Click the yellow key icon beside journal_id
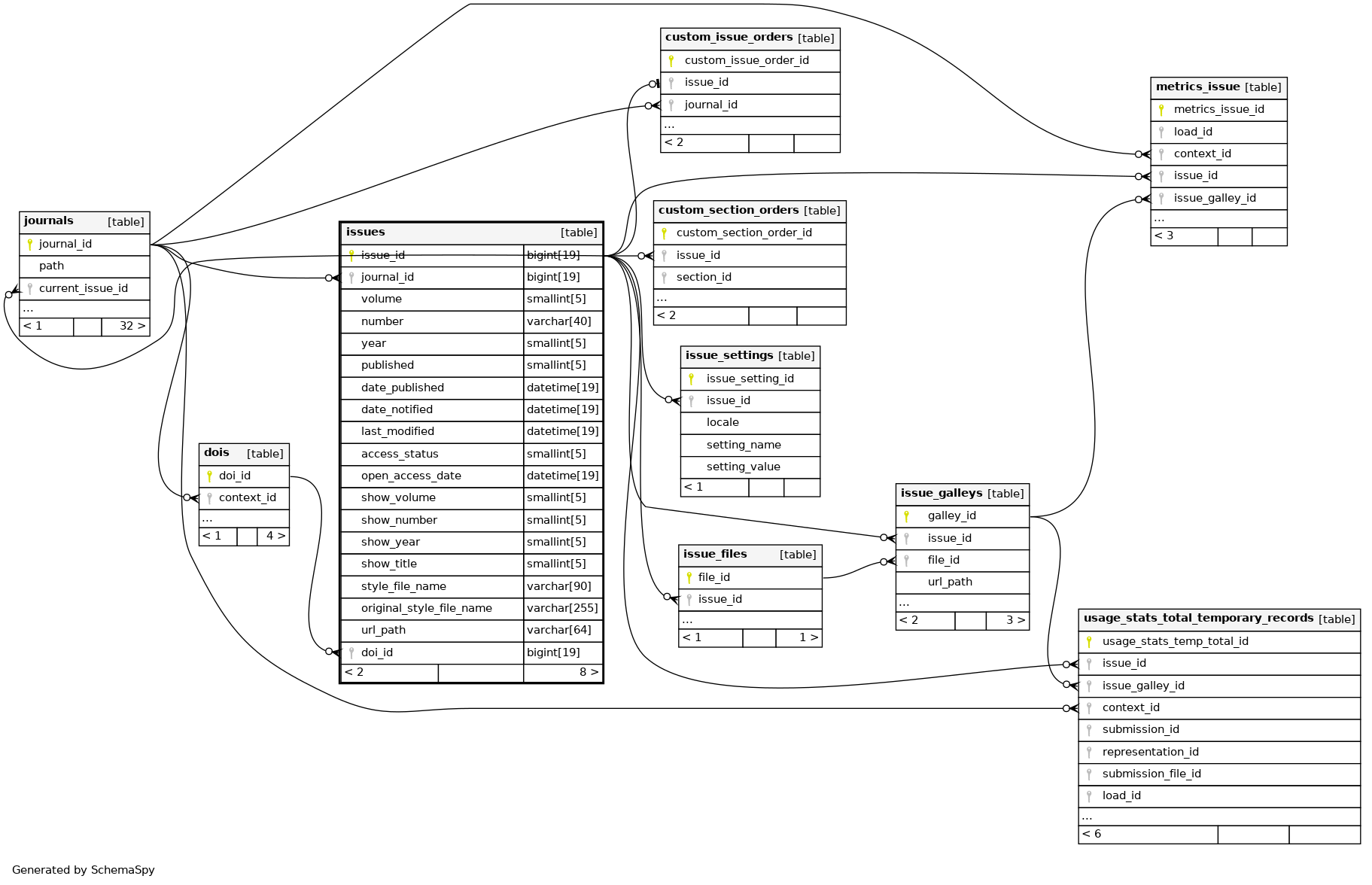 (x=30, y=244)
